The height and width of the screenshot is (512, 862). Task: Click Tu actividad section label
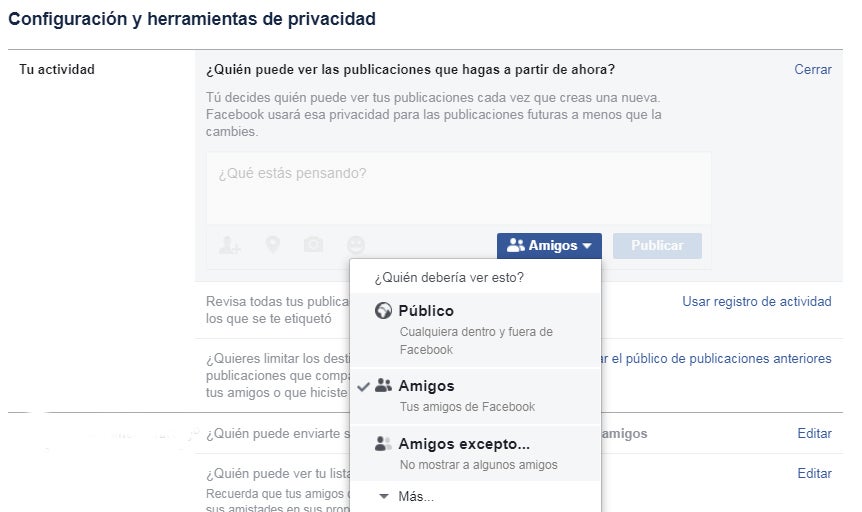57,69
